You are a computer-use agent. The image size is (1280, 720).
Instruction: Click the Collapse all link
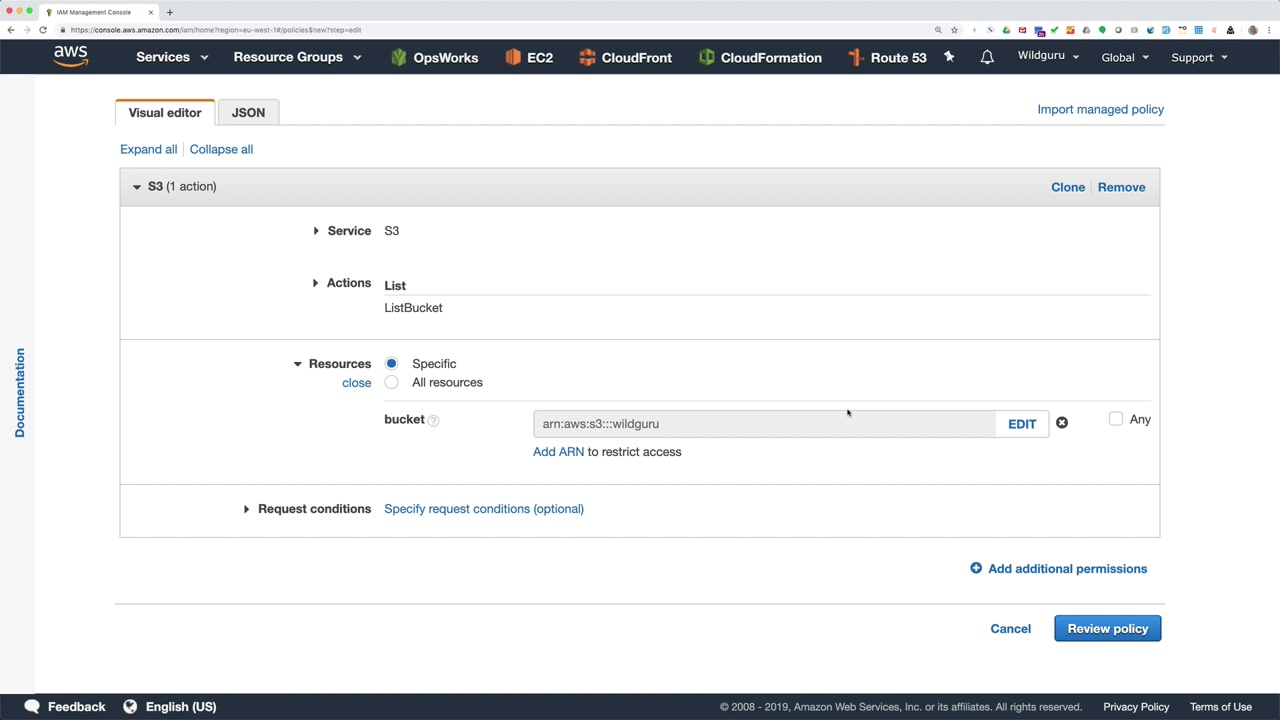click(221, 149)
